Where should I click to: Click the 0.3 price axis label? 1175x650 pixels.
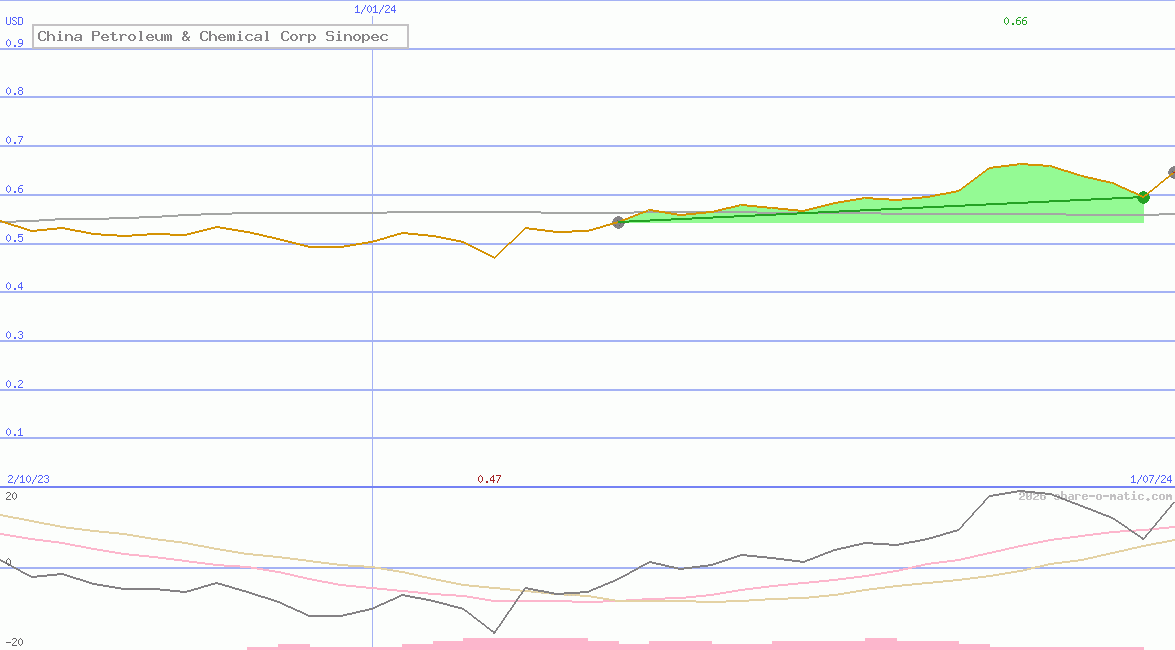pos(14,335)
